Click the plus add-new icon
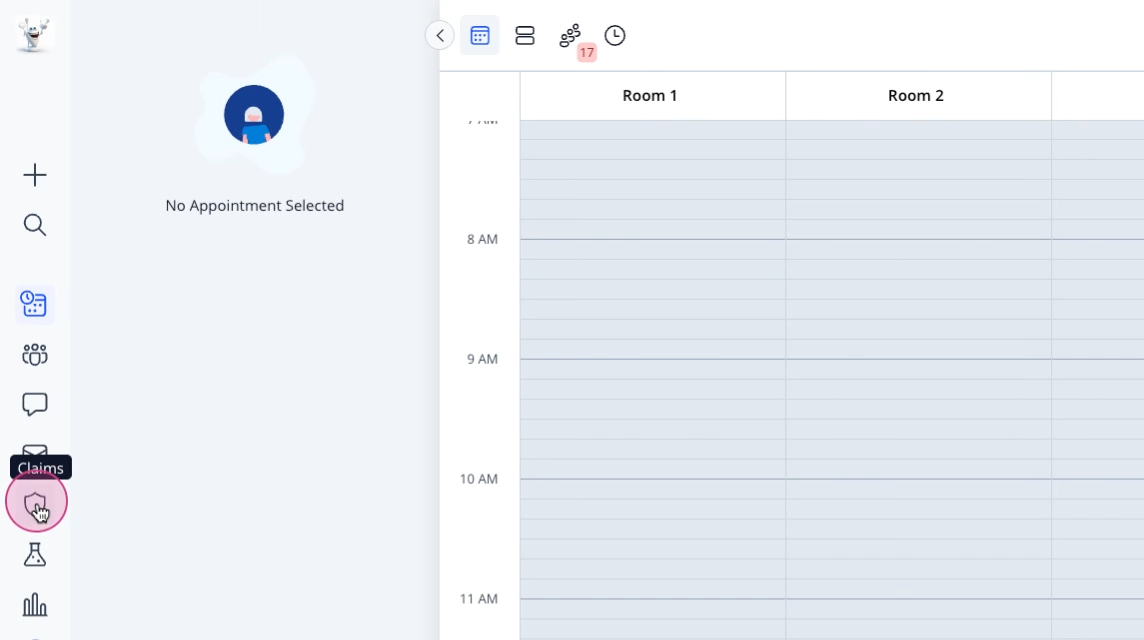 click(x=34, y=175)
